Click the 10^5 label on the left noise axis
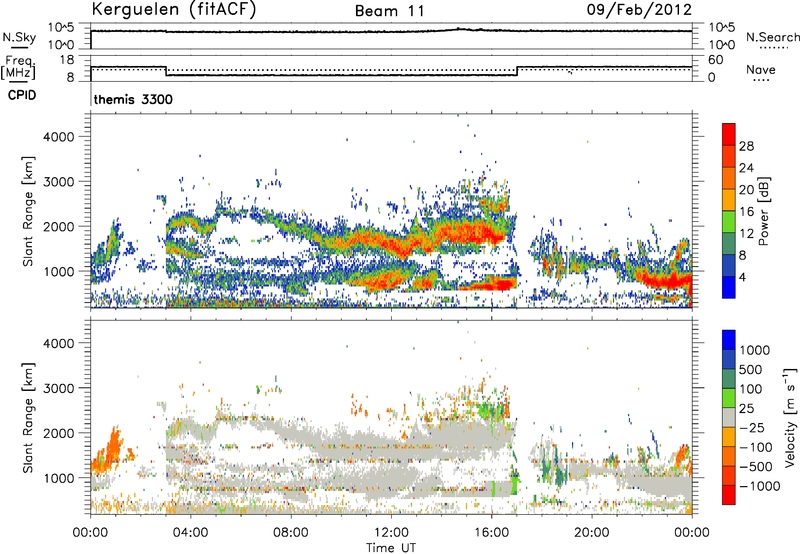This screenshot has width=800, height=554. 61,27
